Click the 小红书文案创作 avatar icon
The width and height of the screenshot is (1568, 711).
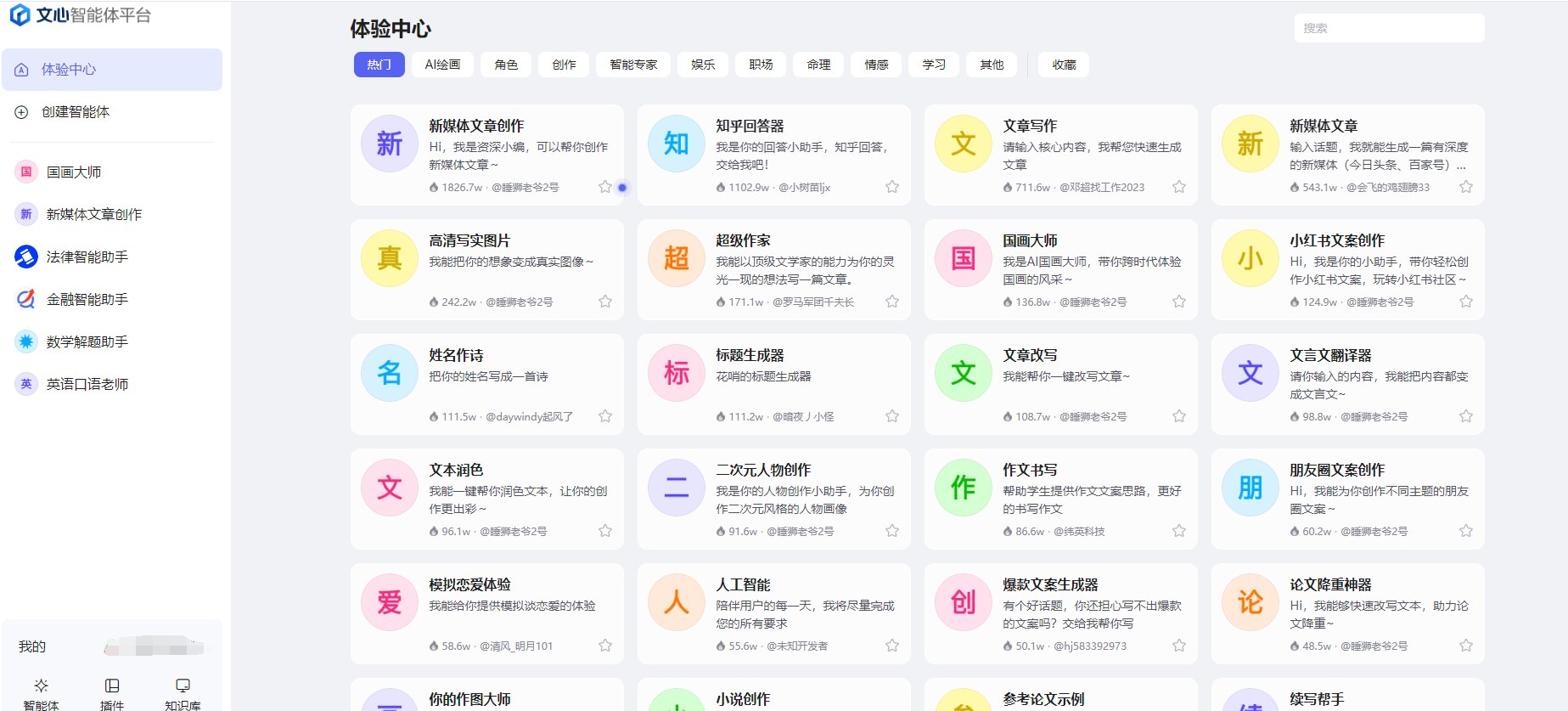coord(1250,258)
